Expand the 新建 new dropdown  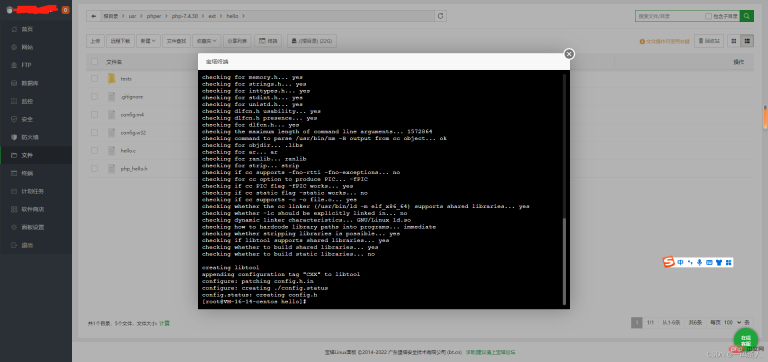tap(148, 41)
